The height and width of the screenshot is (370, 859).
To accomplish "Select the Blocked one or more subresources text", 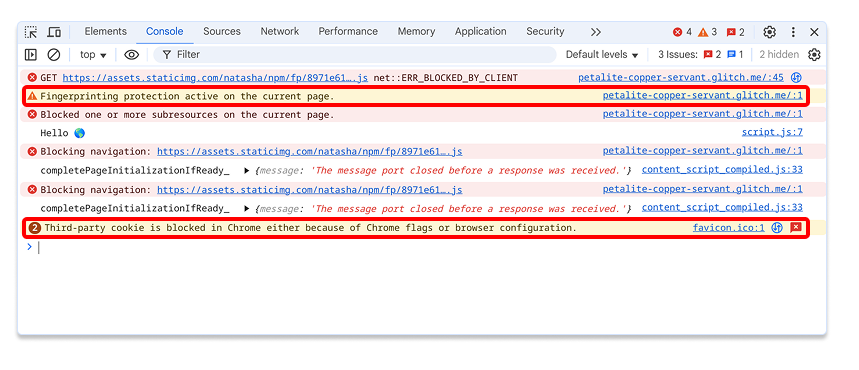I will pos(187,115).
